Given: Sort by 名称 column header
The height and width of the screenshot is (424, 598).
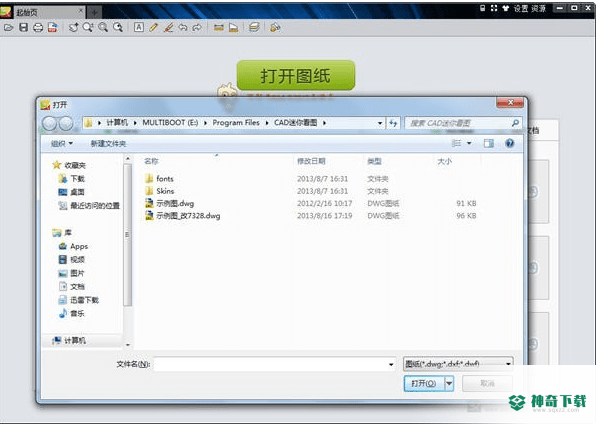Looking at the screenshot, I should 151,161.
